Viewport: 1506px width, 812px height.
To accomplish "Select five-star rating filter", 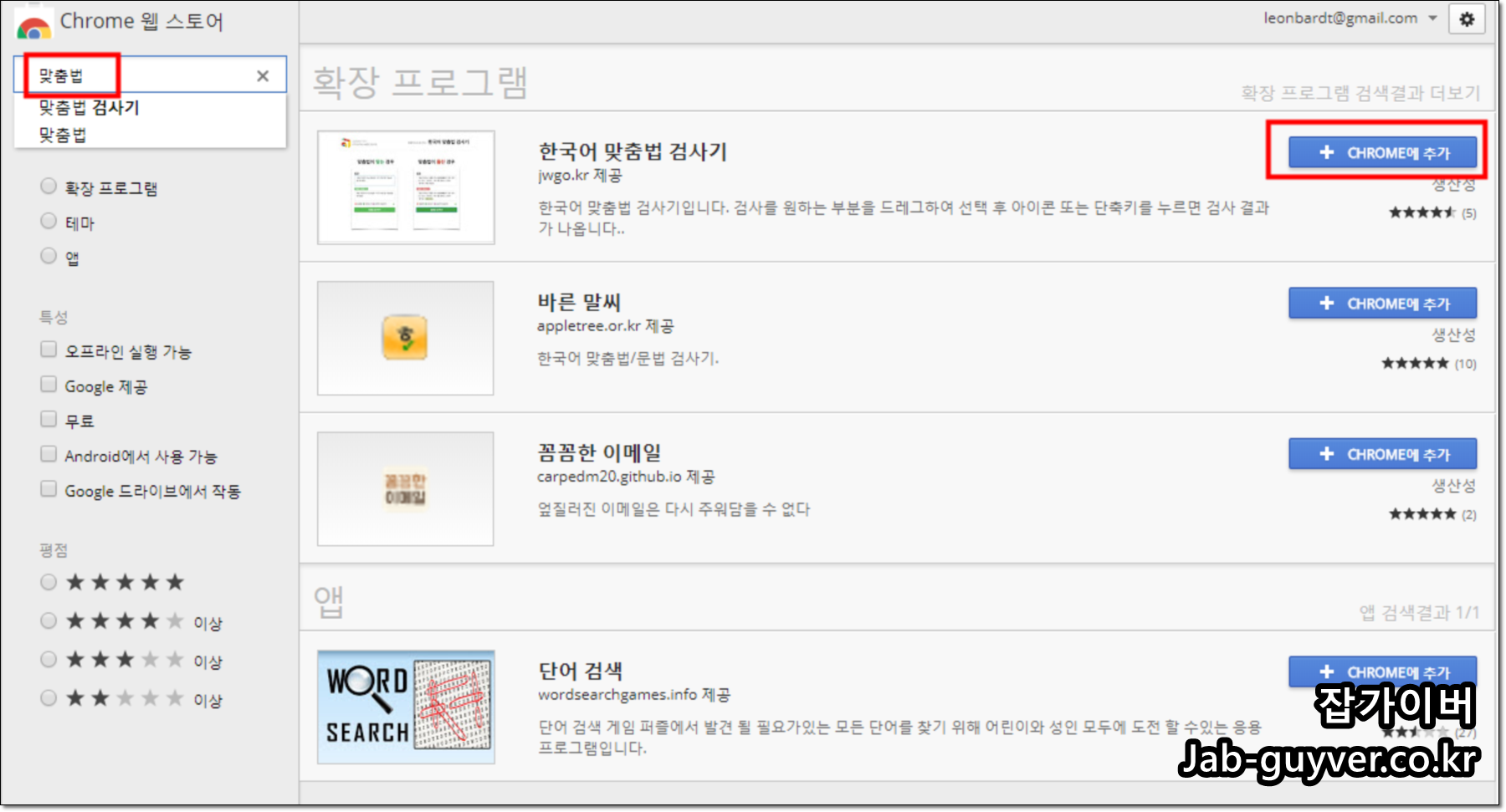I will point(49,582).
